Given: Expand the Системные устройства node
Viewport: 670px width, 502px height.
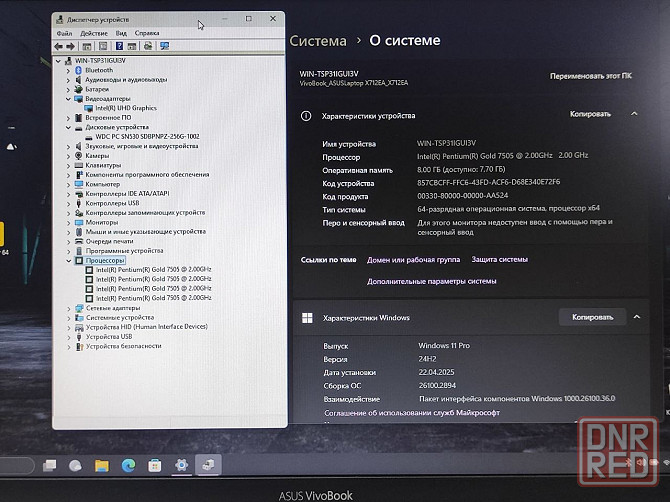Looking at the screenshot, I should pos(69,318).
